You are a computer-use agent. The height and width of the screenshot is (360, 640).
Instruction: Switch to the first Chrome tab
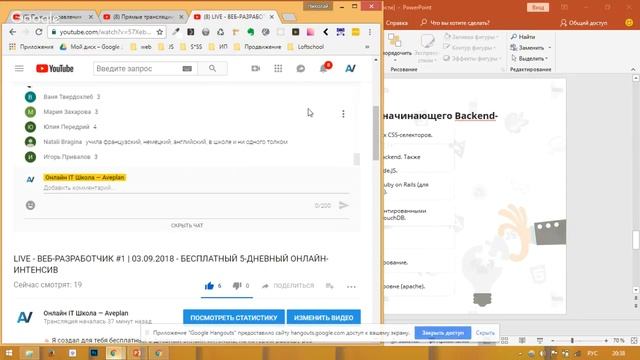click(x=52, y=17)
